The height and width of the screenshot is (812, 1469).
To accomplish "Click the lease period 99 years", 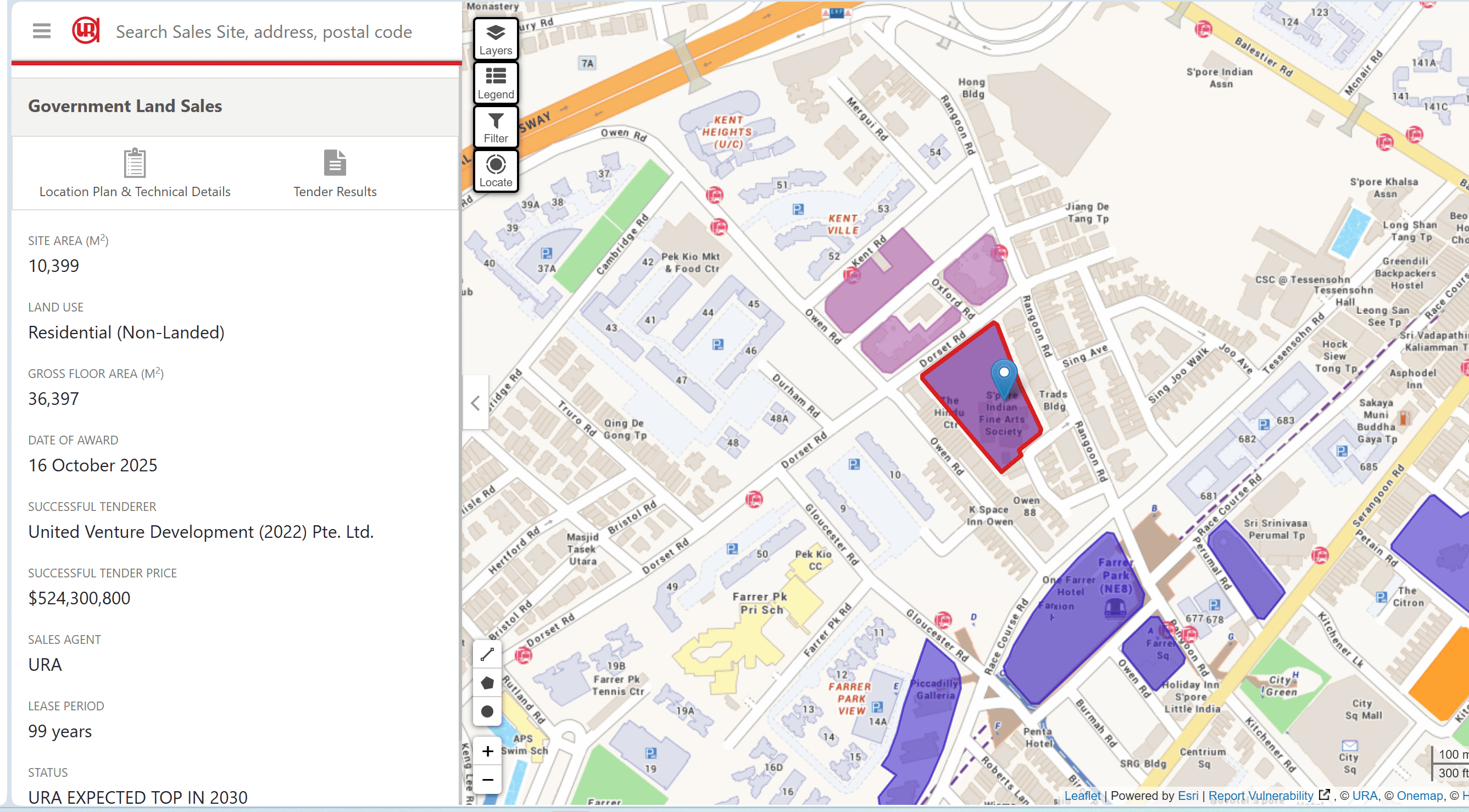I will (x=60, y=731).
